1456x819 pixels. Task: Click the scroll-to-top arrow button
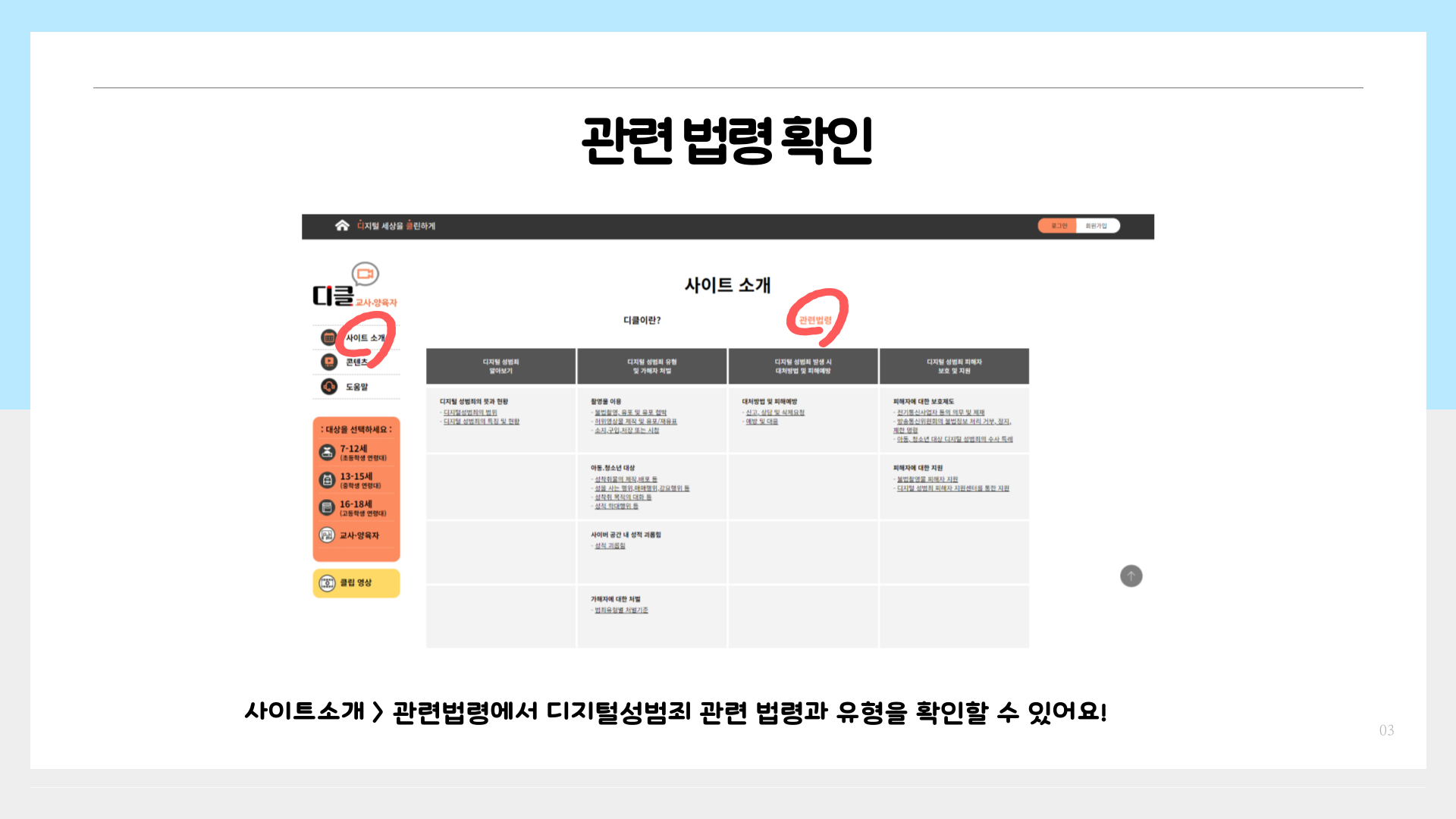coord(1131,576)
